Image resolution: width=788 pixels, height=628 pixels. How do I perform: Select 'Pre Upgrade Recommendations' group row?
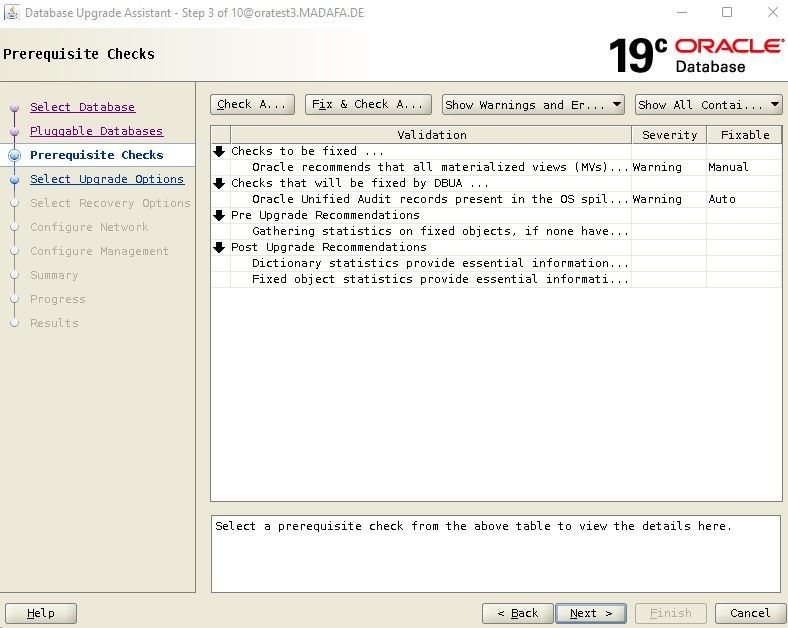click(x=496, y=216)
